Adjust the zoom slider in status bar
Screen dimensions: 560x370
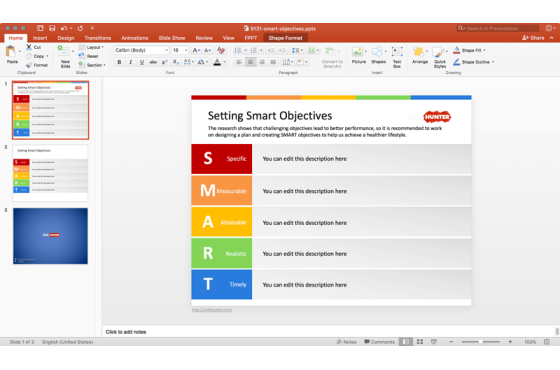coord(481,342)
